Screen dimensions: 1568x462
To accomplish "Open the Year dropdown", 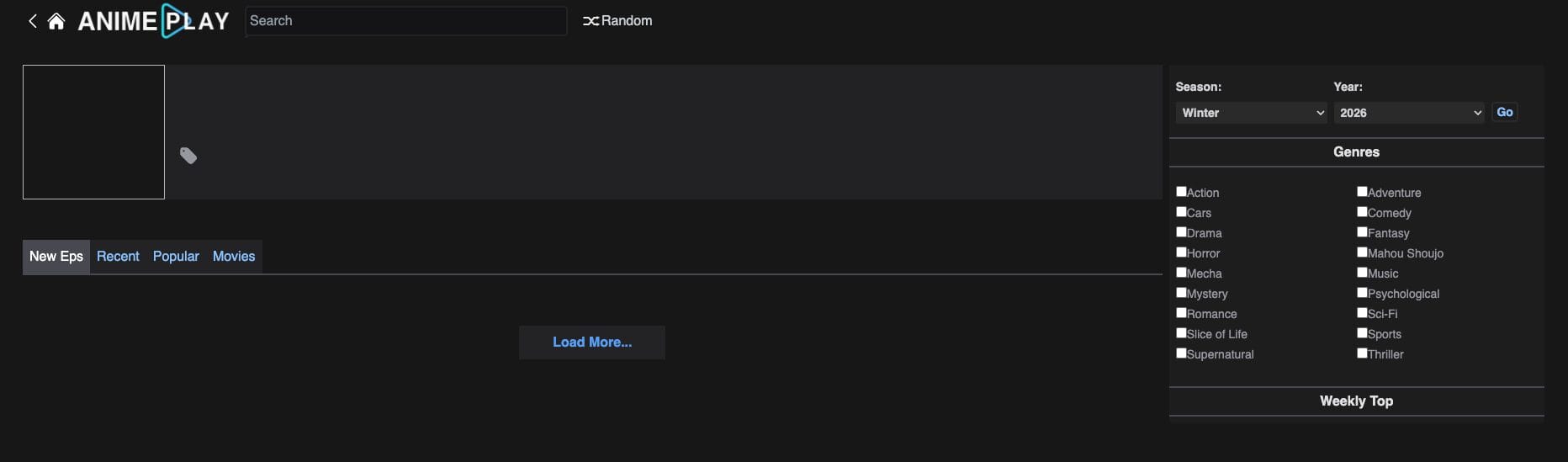I will click(x=1409, y=113).
